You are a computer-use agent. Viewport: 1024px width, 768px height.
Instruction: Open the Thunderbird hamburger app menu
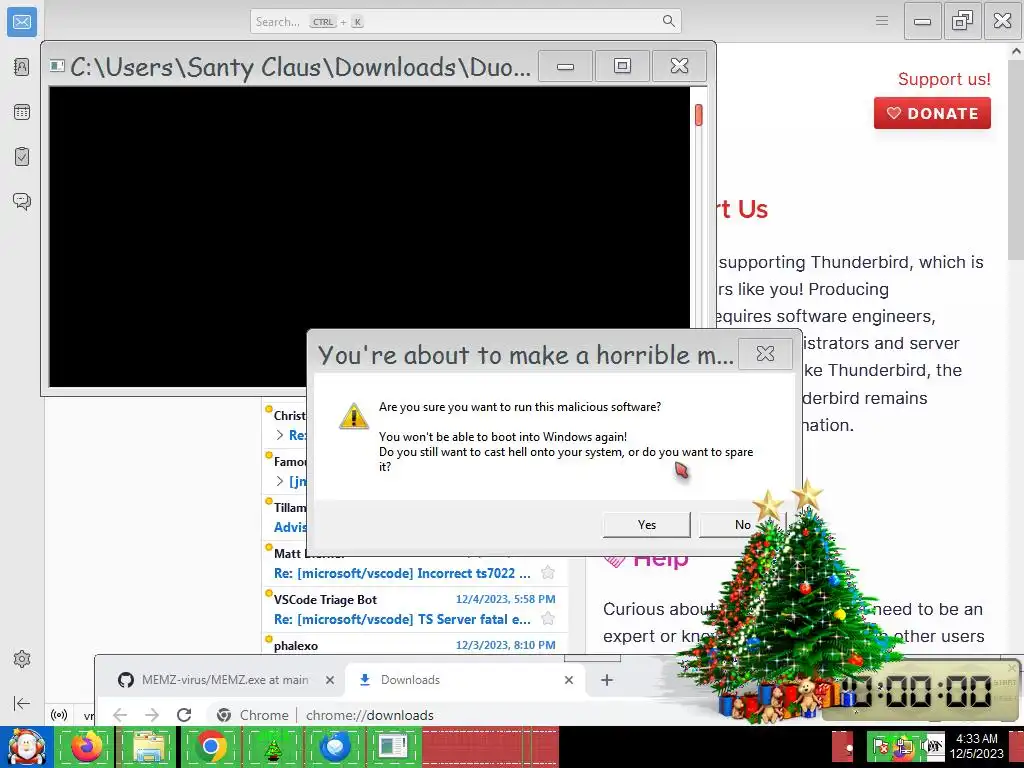(x=882, y=21)
